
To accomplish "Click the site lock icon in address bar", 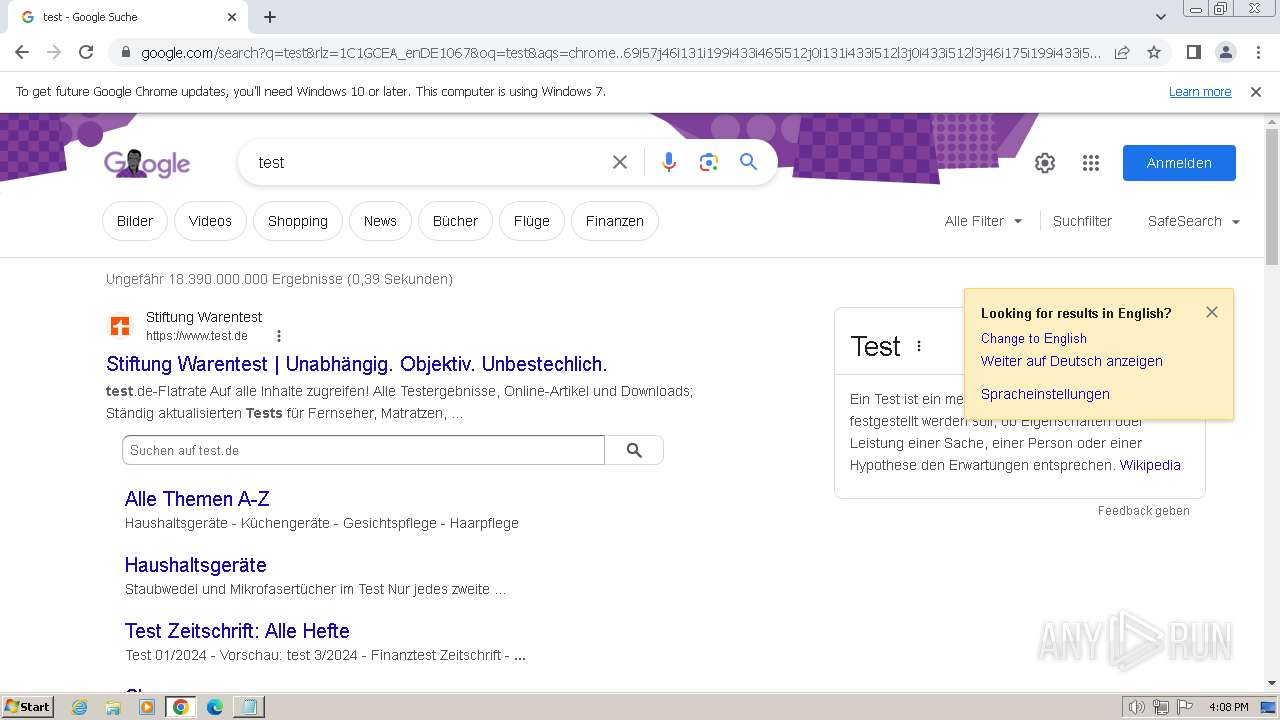I will click(x=125, y=52).
